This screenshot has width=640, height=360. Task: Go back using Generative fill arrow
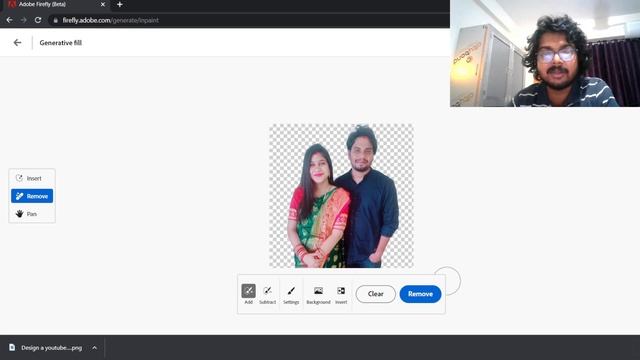coord(17,42)
